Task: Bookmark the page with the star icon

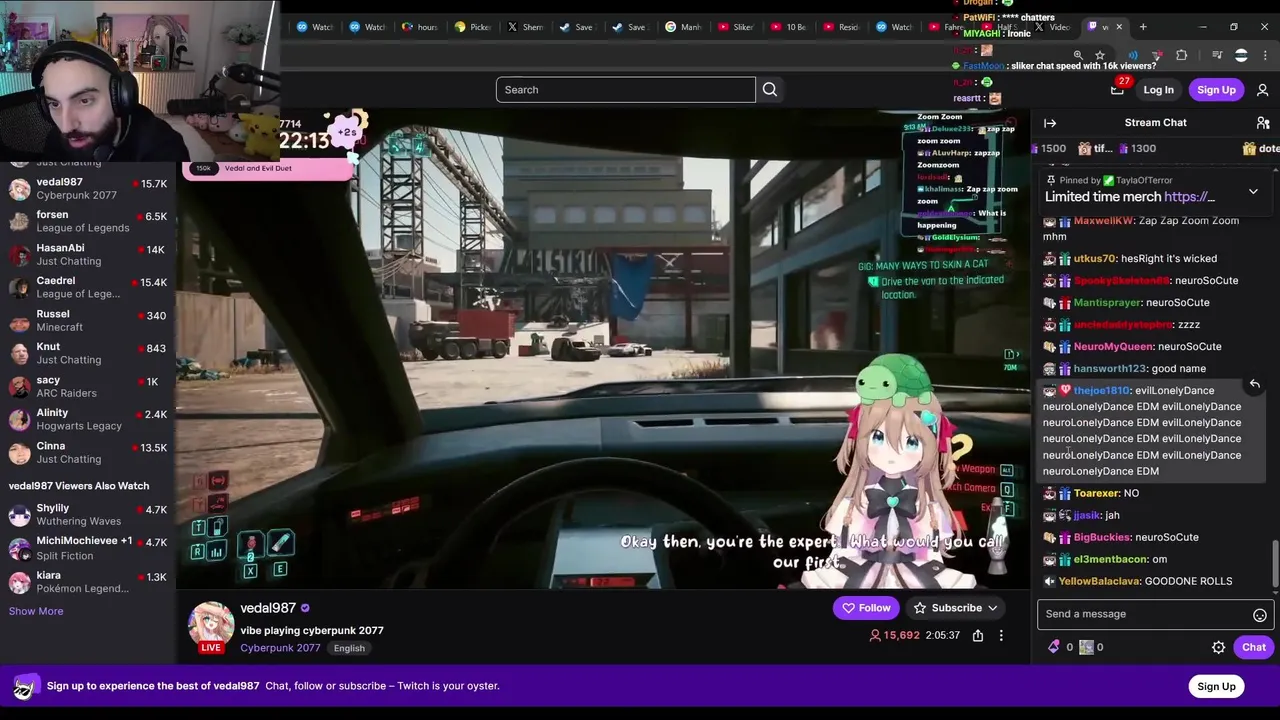Action: 1100,56
